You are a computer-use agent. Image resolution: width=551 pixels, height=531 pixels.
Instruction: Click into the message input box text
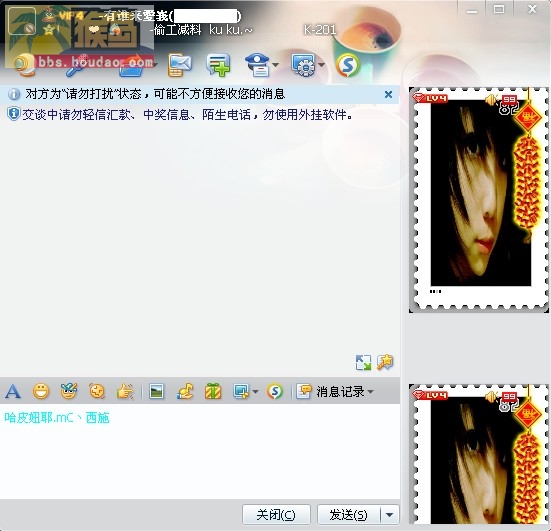(x=57, y=418)
